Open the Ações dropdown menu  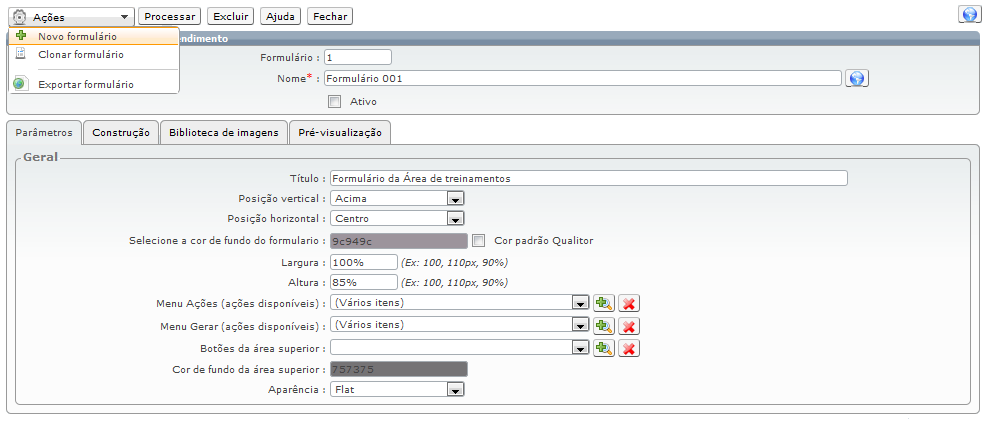pyautogui.click(x=71, y=17)
